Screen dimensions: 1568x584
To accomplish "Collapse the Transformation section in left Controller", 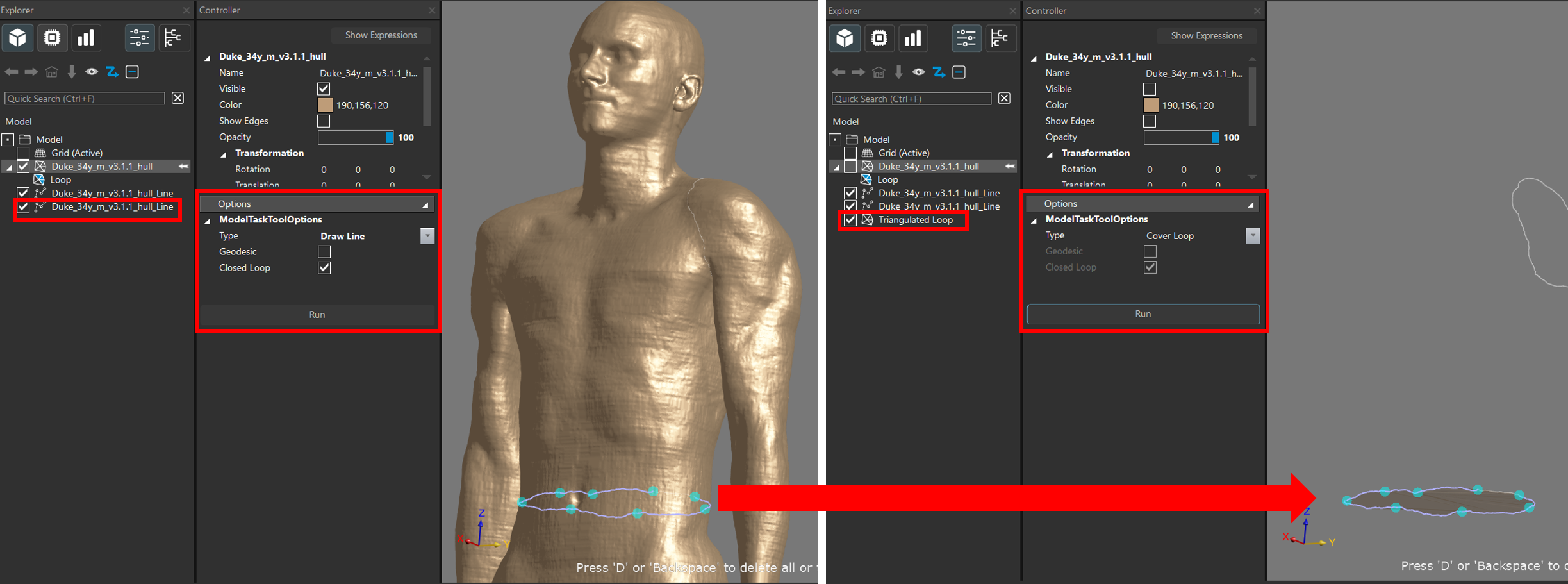I will click(224, 154).
